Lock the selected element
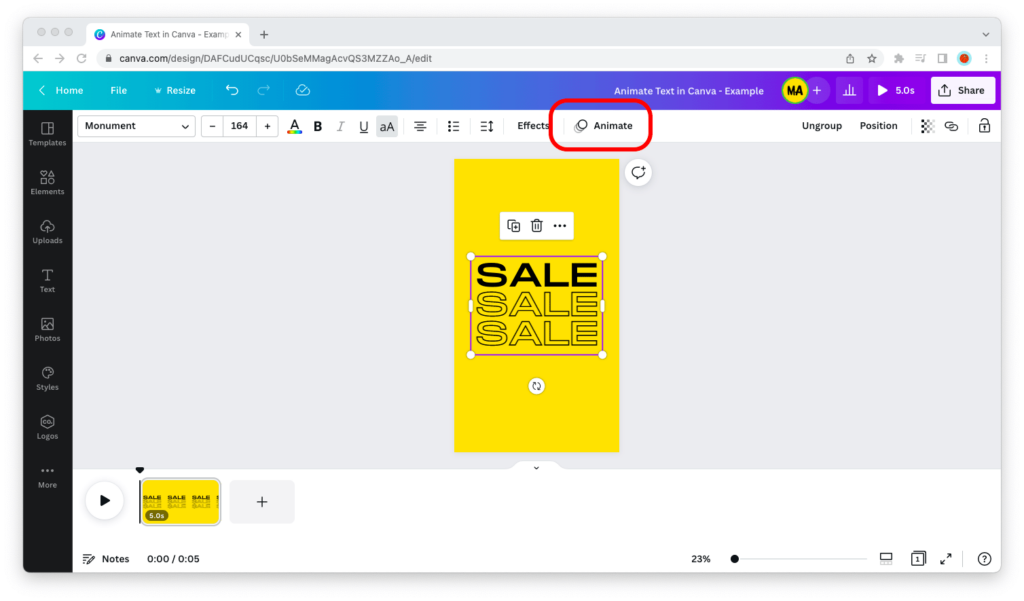The height and width of the screenshot is (601, 1024). (x=984, y=125)
